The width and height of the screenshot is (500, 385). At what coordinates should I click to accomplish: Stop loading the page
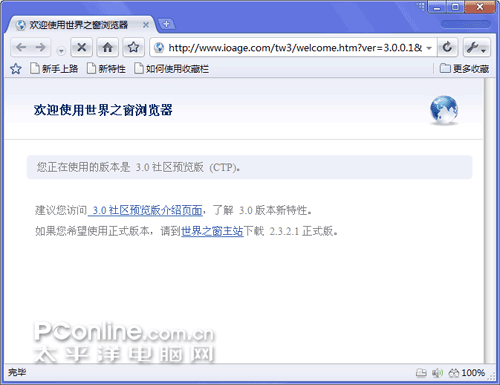81,47
